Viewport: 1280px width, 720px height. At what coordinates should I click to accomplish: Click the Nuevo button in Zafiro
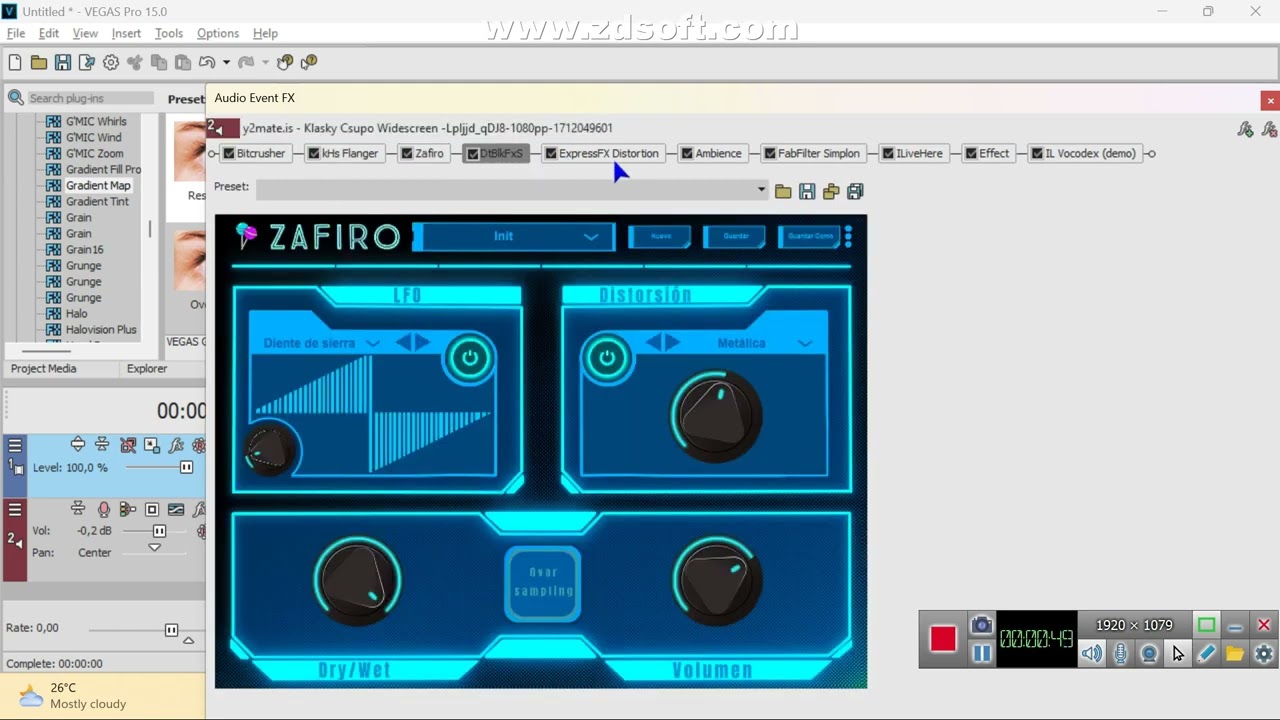click(660, 237)
